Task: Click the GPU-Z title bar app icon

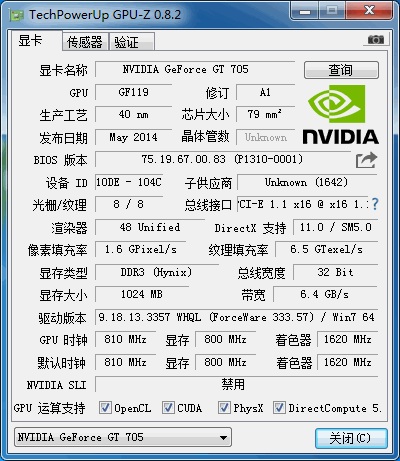Action: point(16,15)
